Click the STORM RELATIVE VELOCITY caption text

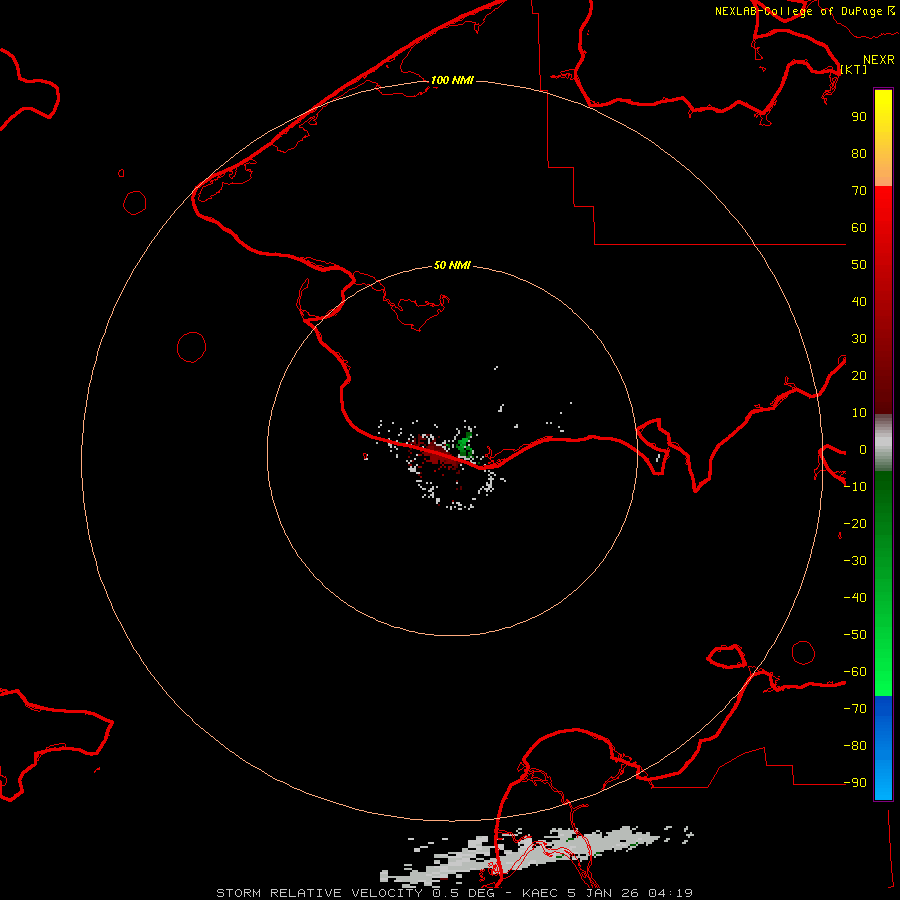tap(319, 893)
